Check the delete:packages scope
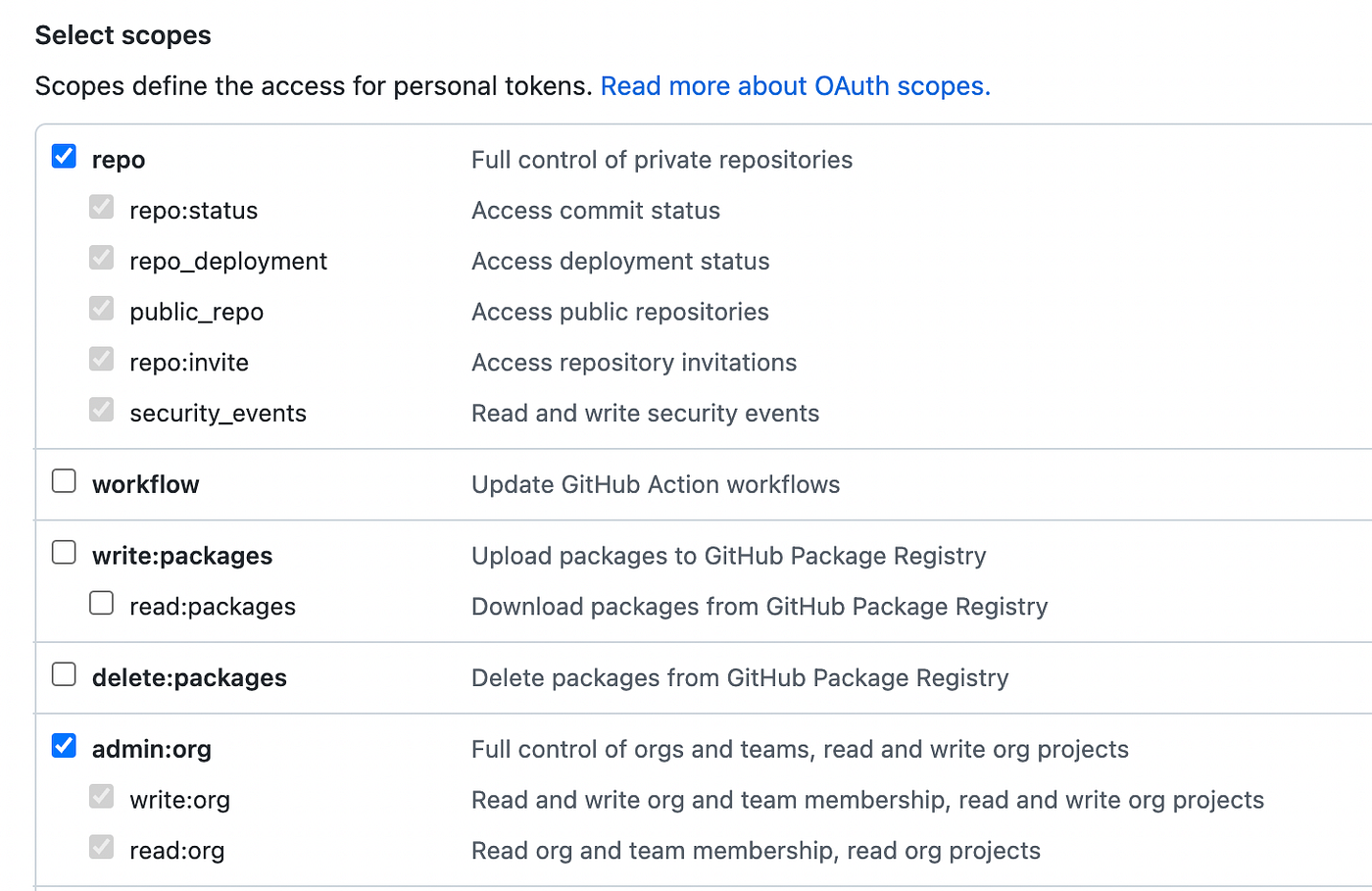The image size is (1372, 891). click(63, 673)
